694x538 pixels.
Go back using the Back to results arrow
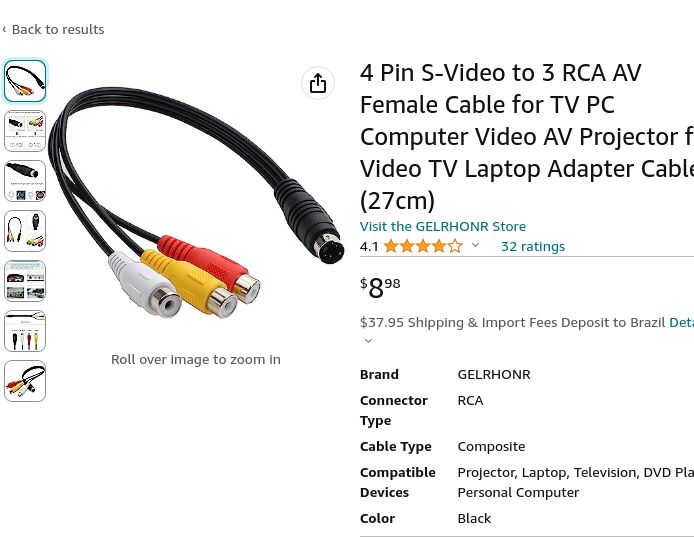pos(4,29)
